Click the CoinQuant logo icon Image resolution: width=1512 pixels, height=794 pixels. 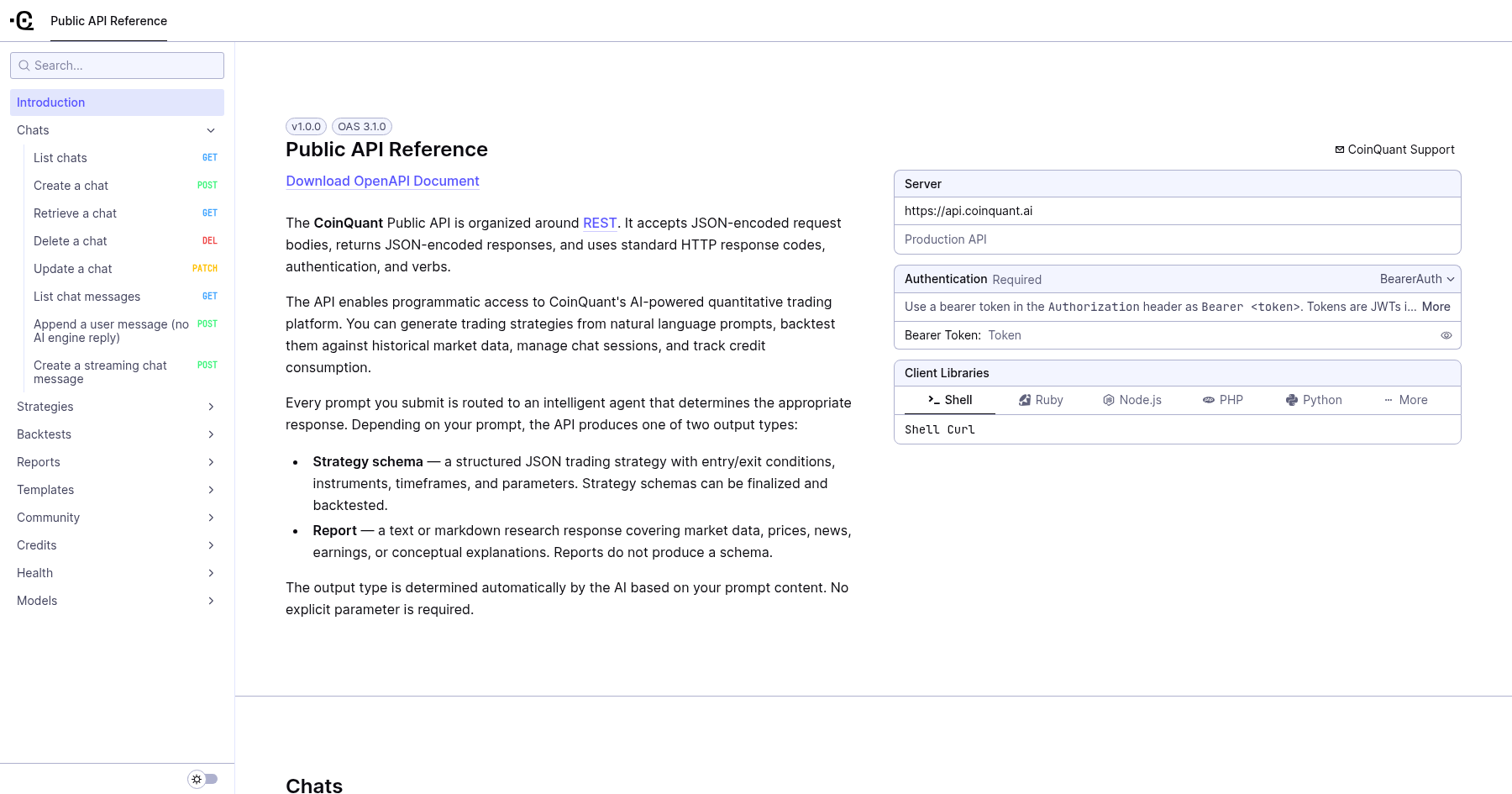click(22, 20)
